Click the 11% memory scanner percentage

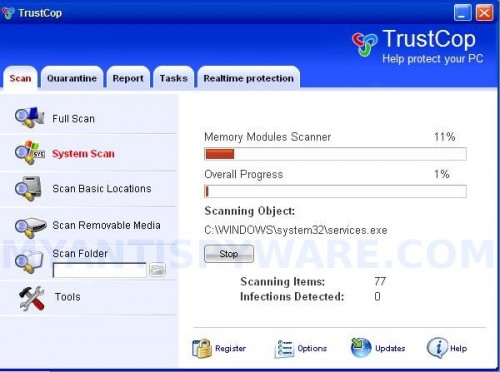(x=444, y=137)
